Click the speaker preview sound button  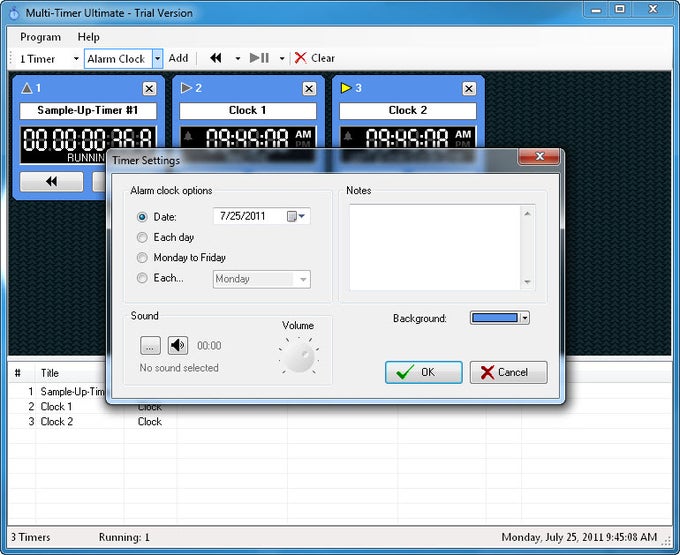click(177, 346)
